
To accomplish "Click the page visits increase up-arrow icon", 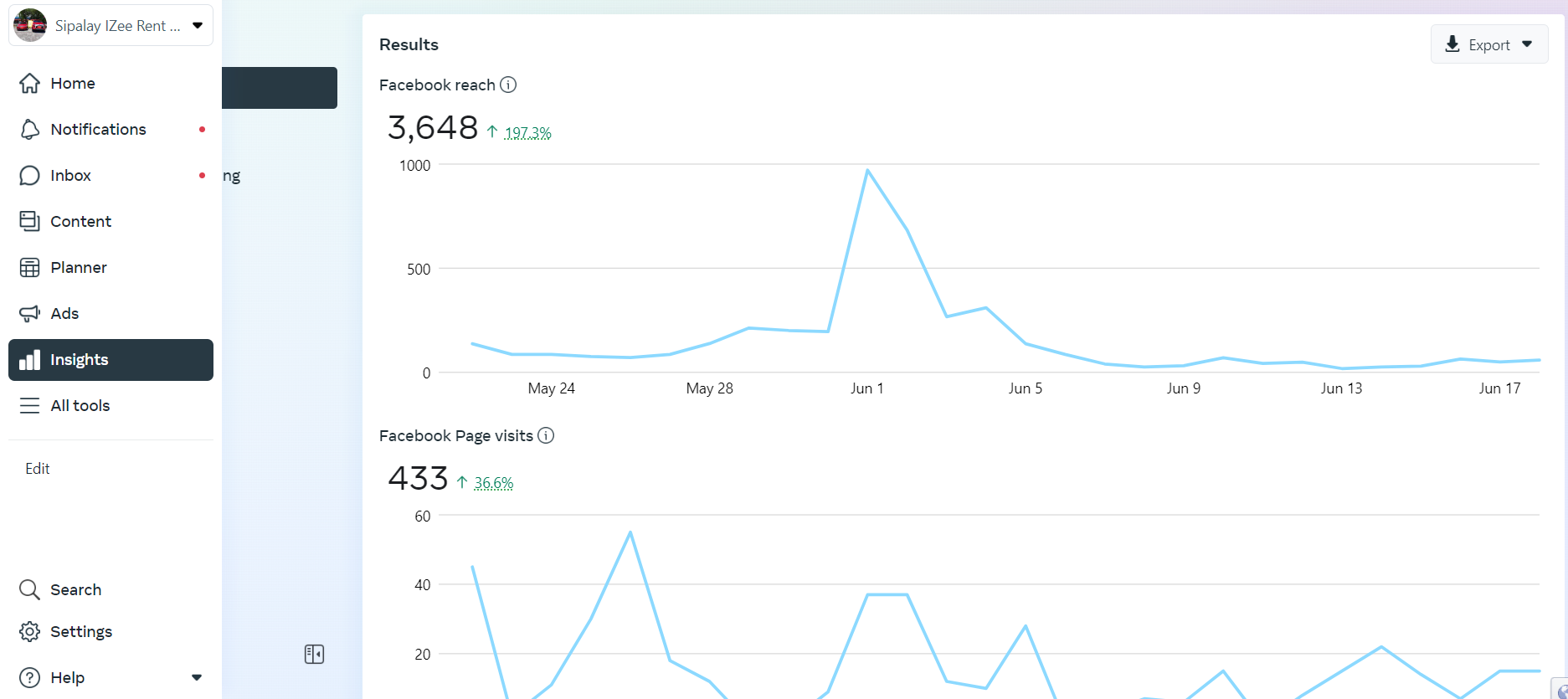I will point(462,482).
